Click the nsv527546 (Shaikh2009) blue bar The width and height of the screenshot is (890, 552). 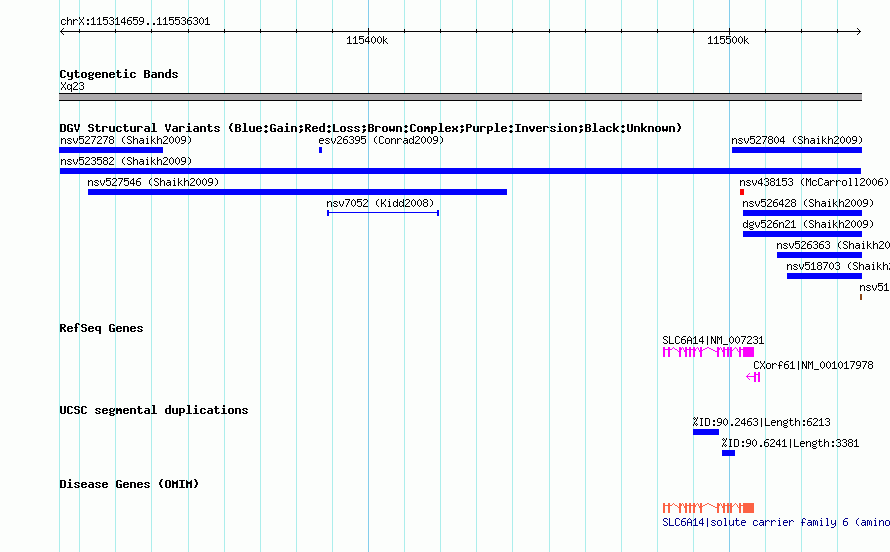pos(297,192)
